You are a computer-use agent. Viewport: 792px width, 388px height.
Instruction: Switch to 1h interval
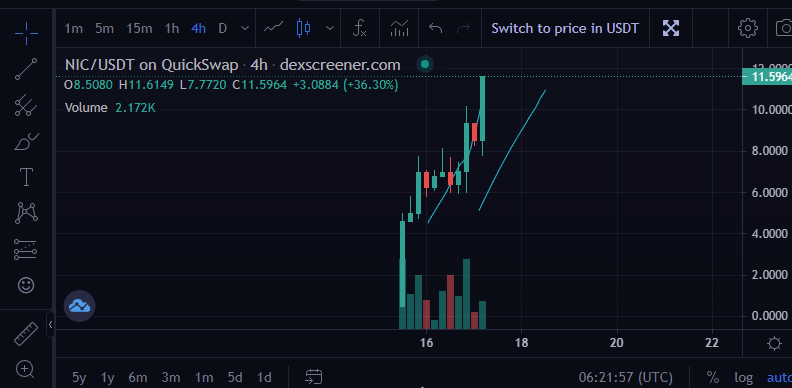point(172,28)
